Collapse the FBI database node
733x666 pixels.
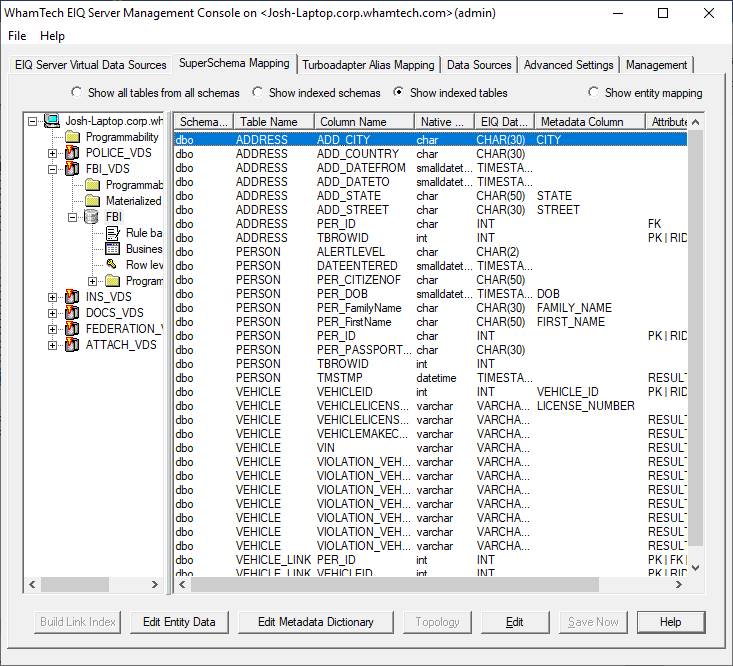(72, 217)
